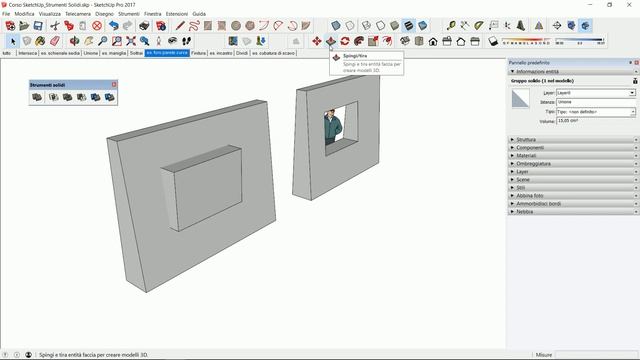Choose the Follow Me tool

click(x=359, y=41)
